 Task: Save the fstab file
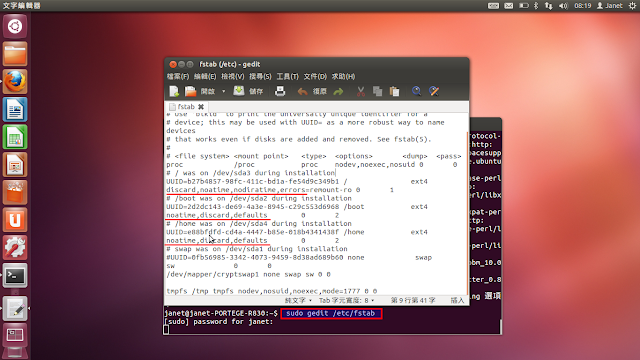[239, 91]
